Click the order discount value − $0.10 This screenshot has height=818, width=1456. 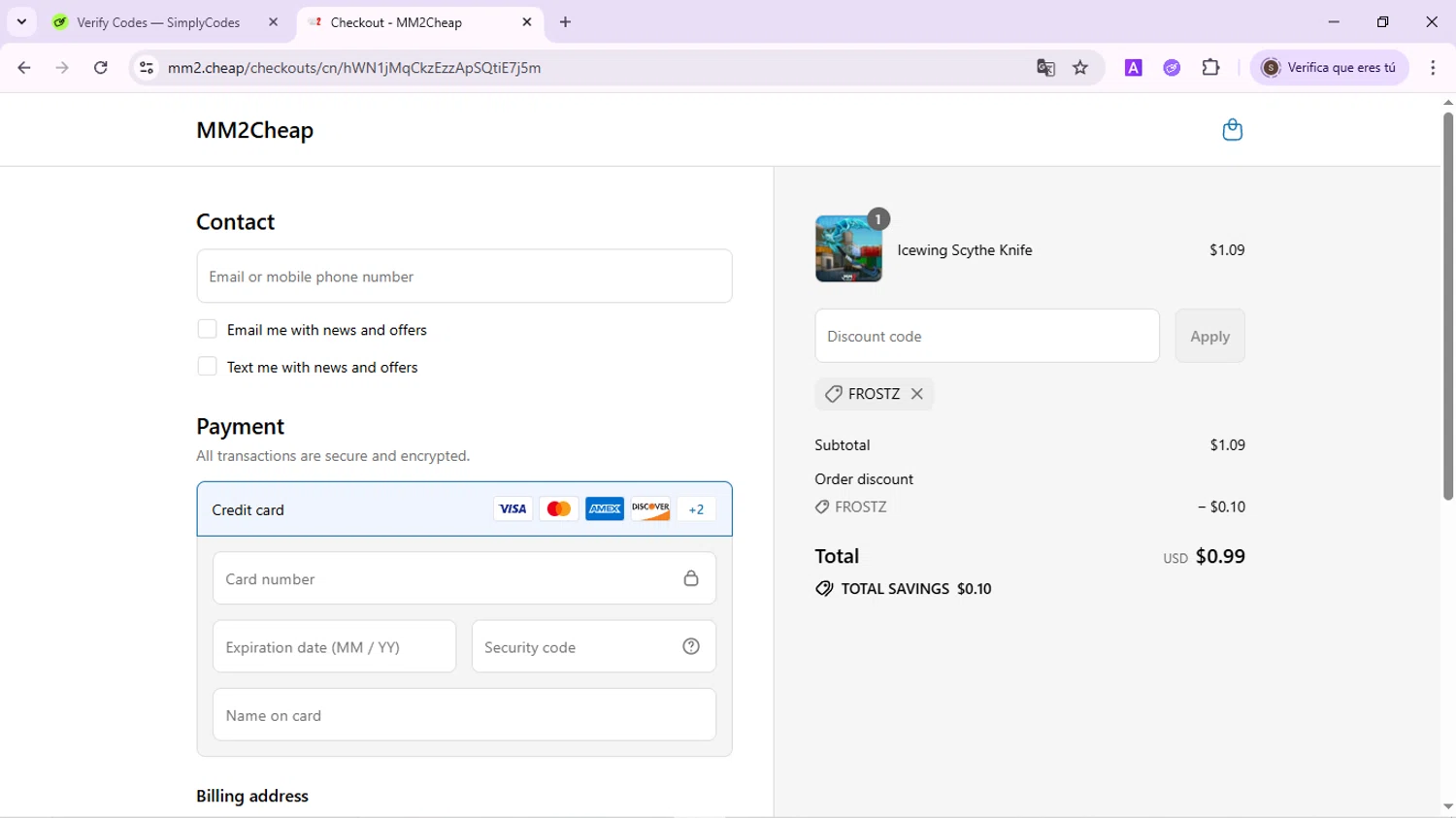(x=1221, y=507)
